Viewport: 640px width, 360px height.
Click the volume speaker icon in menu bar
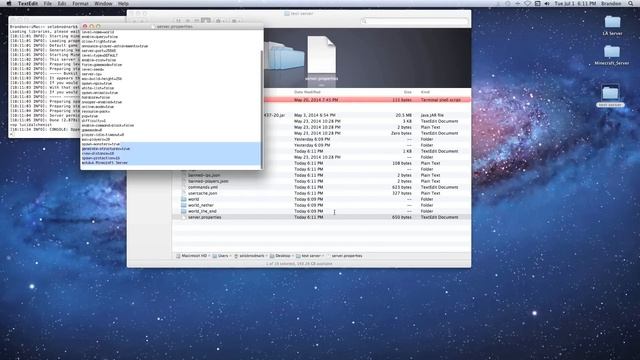point(547,3)
